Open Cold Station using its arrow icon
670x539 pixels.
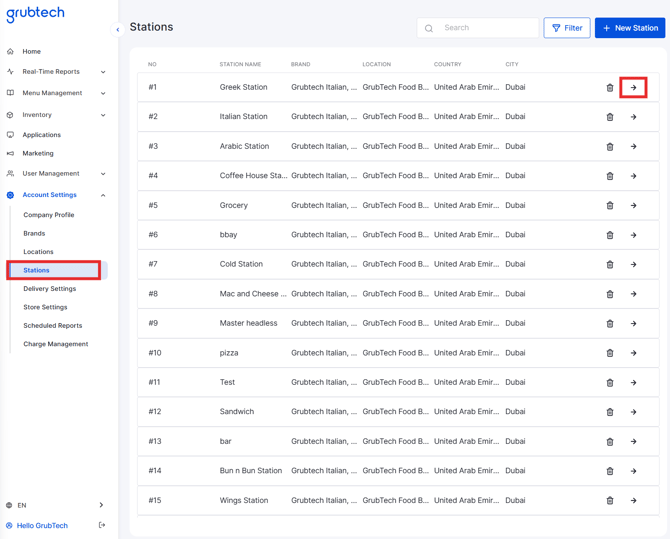coord(633,265)
